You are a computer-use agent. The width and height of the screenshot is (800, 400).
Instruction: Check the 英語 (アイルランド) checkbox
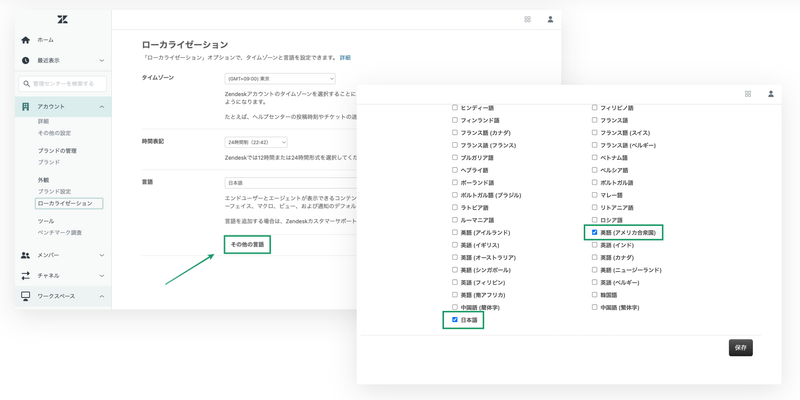pyautogui.click(x=455, y=233)
